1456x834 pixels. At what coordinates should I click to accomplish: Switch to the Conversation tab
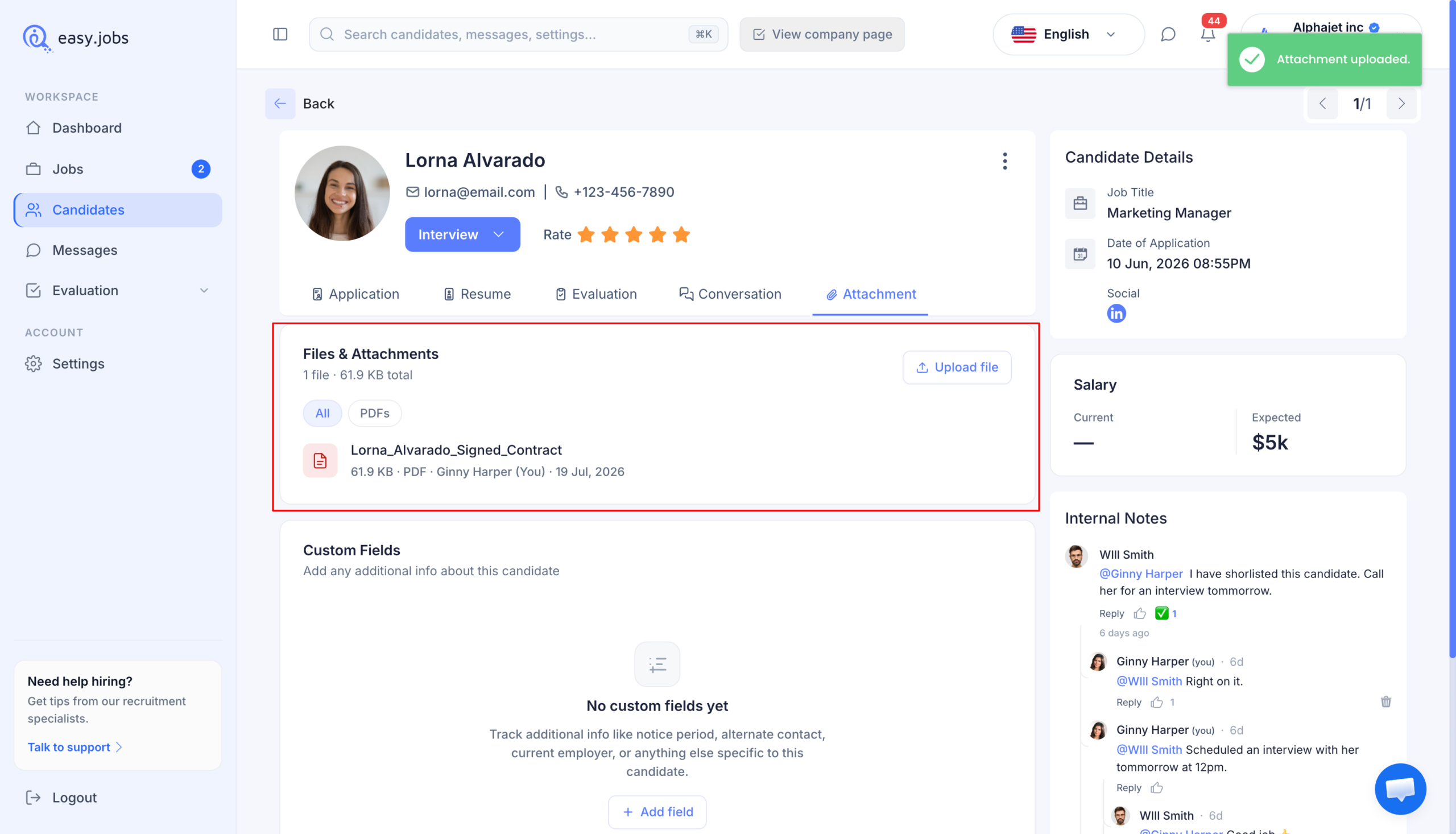coord(730,294)
